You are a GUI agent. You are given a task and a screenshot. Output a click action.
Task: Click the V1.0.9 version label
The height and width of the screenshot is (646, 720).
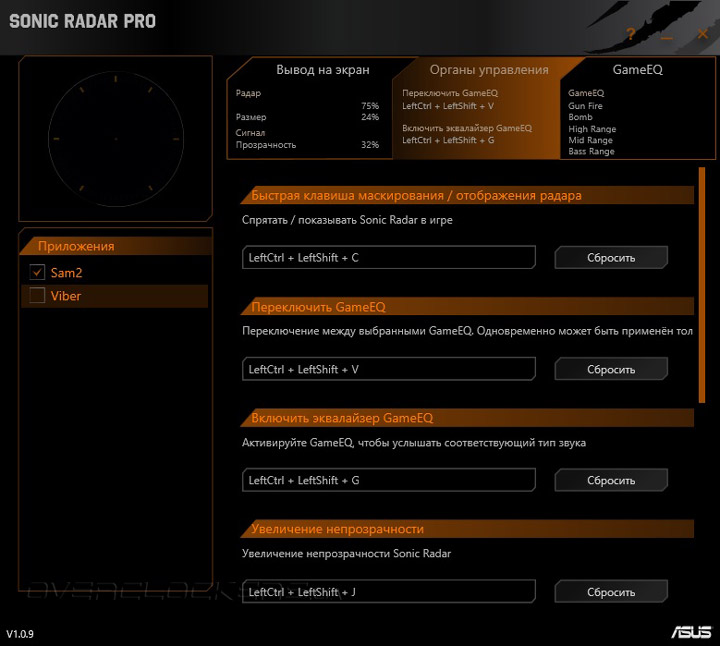pyautogui.click(x=20, y=634)
